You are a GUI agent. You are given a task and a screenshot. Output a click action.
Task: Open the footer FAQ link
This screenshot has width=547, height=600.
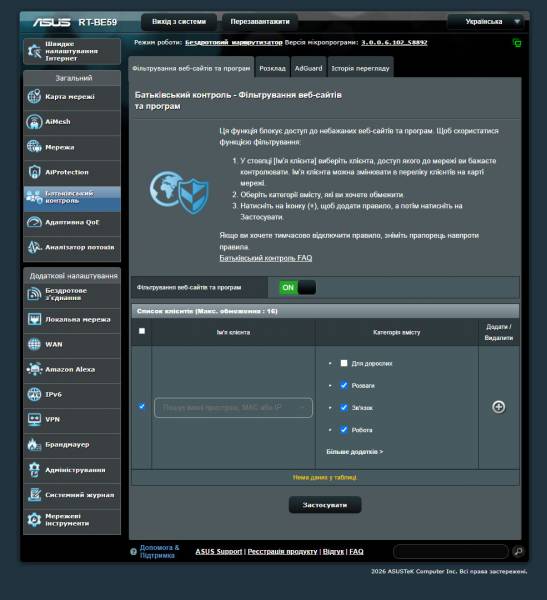point(356,551)
